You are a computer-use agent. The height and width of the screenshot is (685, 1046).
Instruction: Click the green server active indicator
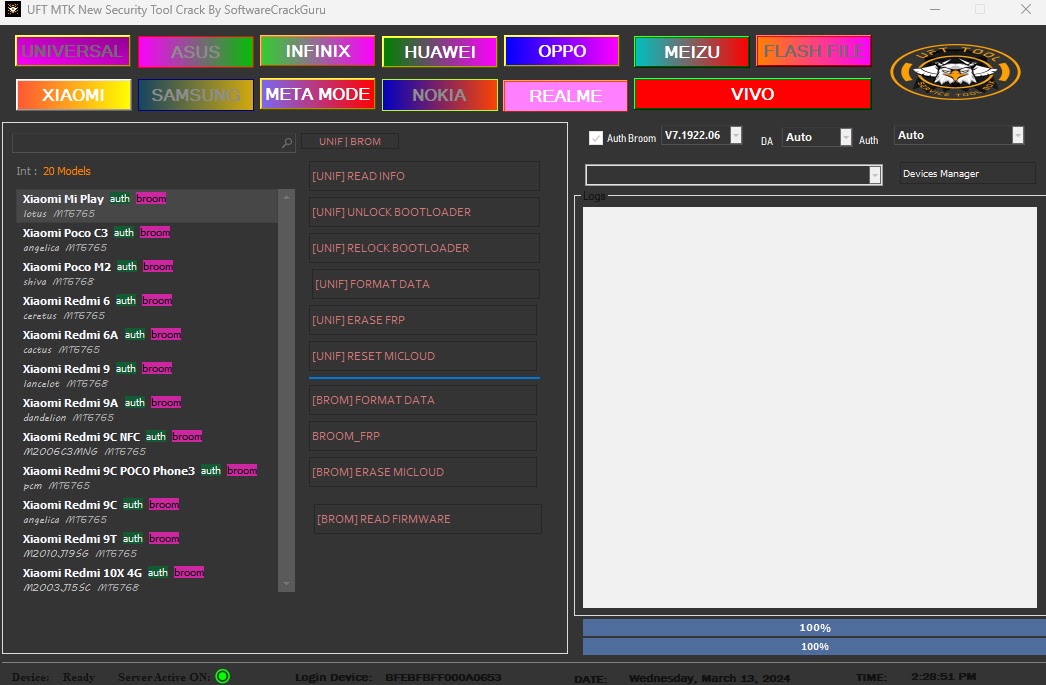223,676
